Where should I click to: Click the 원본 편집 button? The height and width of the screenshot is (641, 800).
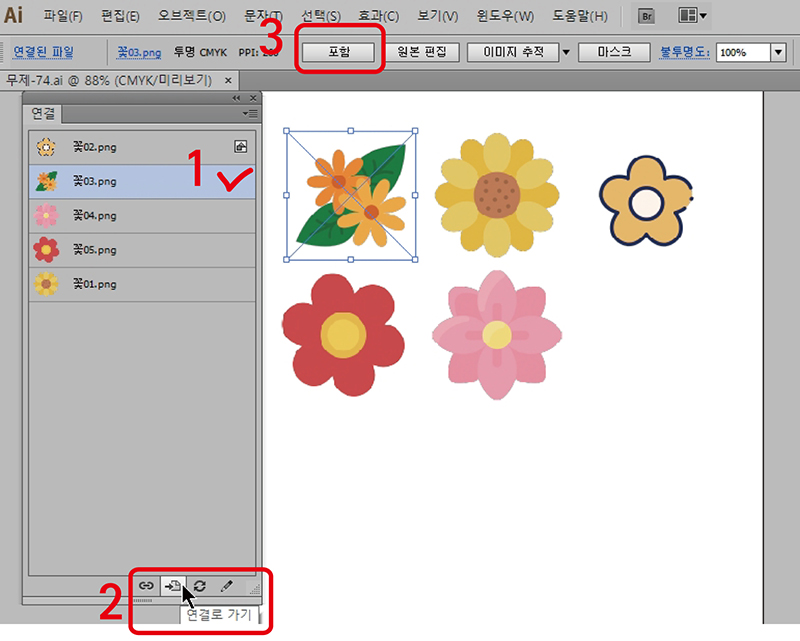pos(422,52)
